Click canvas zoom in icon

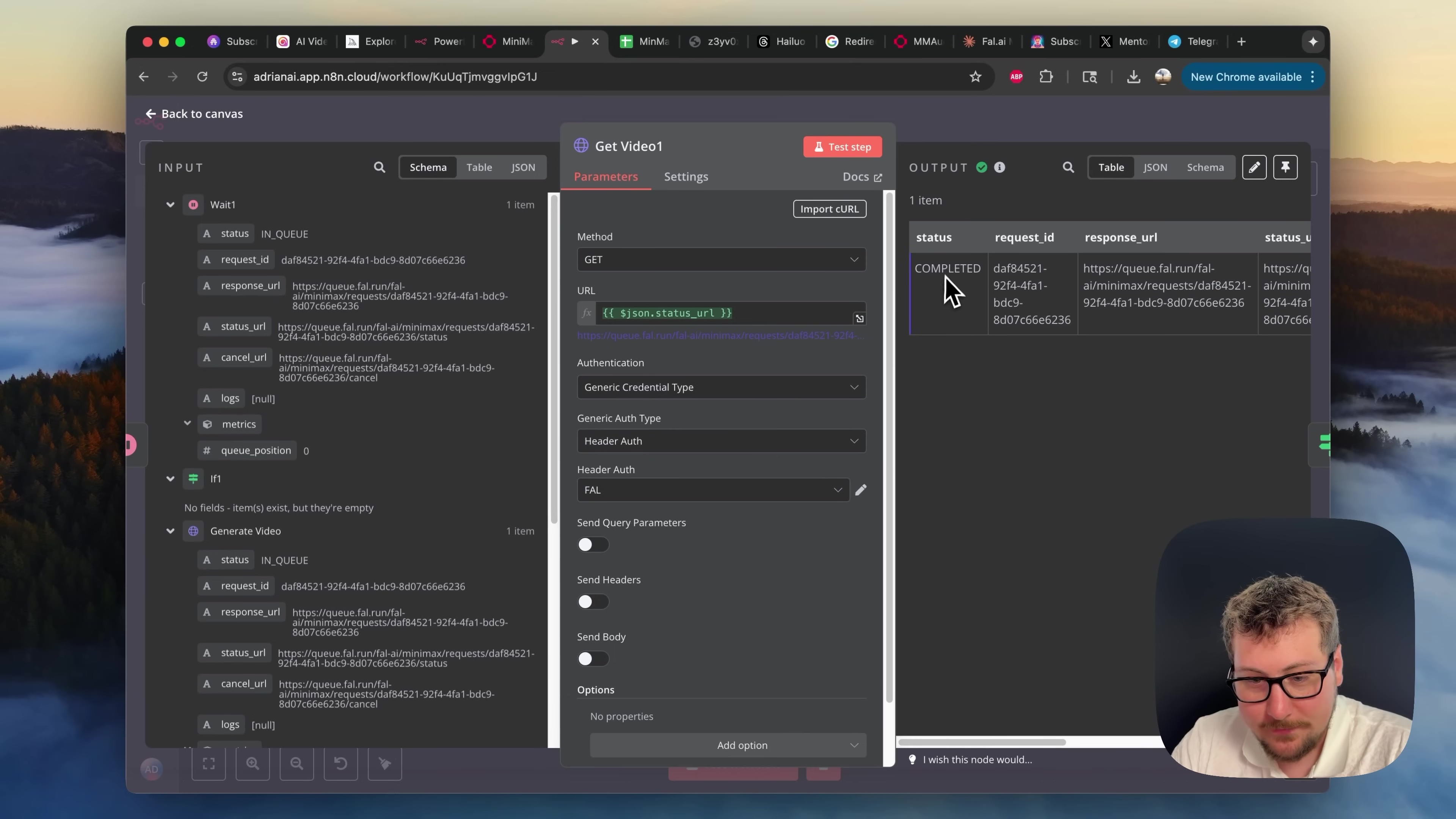click(253, 764)
